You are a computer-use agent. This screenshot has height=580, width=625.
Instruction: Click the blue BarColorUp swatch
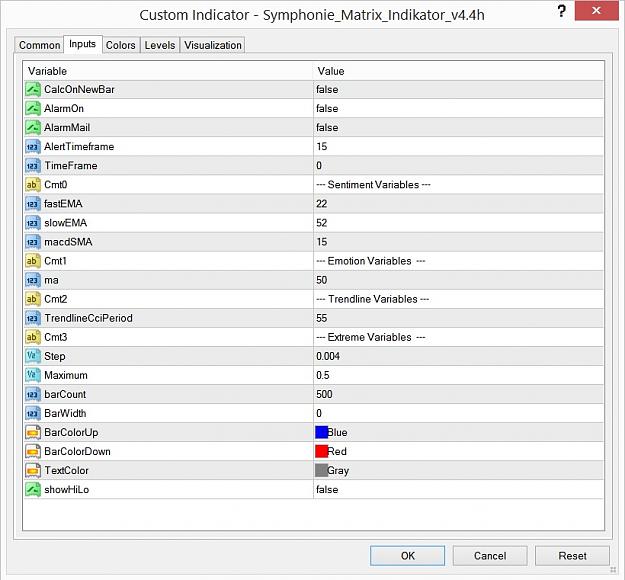click(321, 433)
